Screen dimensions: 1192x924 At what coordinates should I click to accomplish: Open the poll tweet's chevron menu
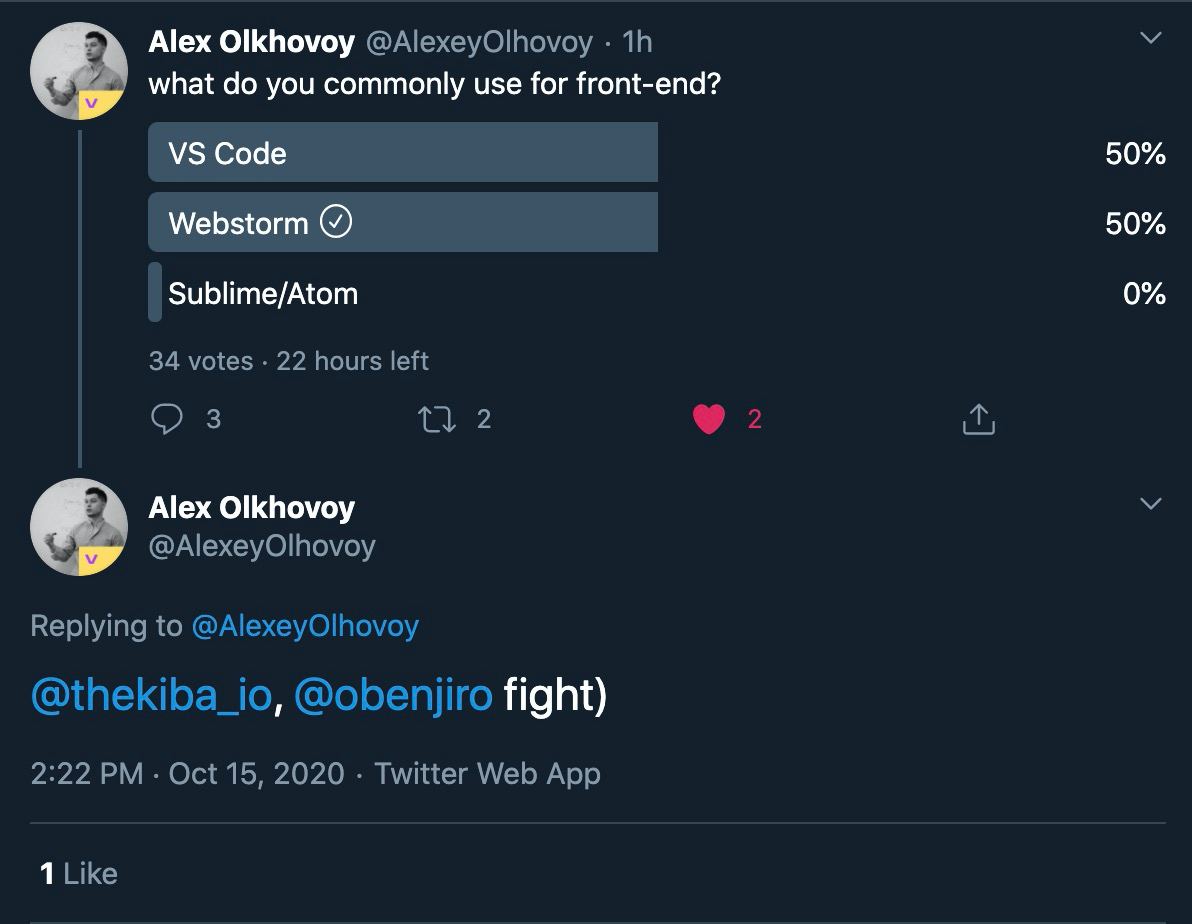click(x=1151, y=38)
